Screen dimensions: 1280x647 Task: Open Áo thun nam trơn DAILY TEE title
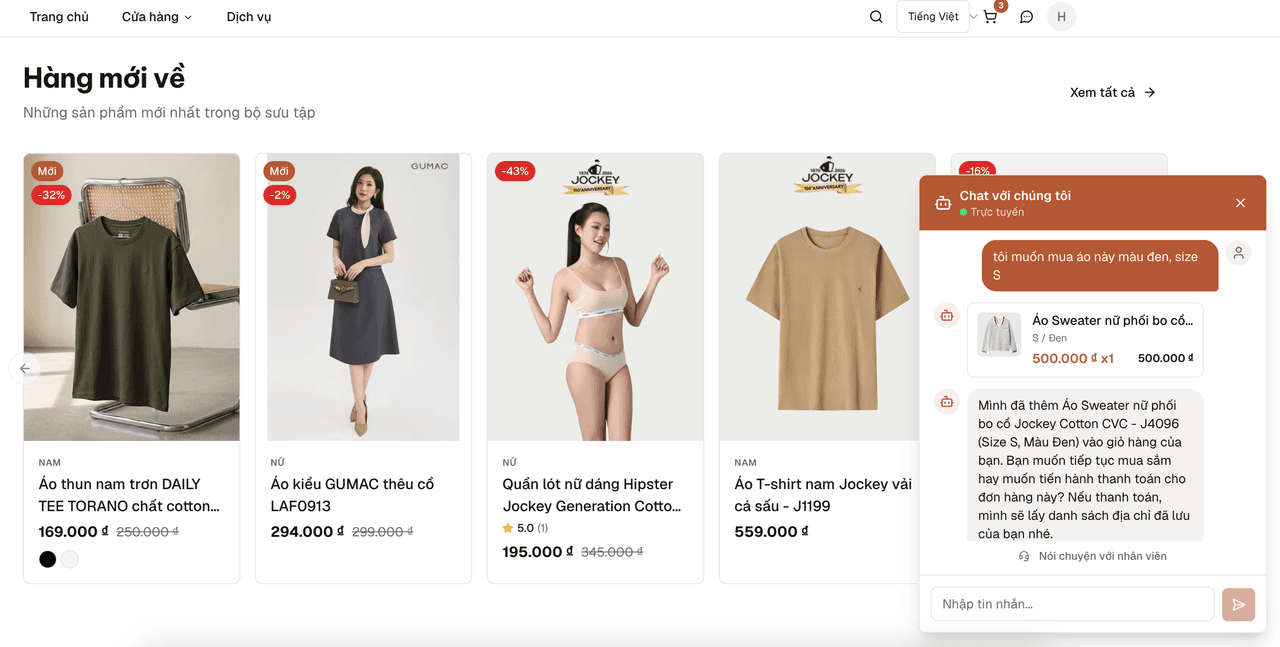[x=130, y=495]
